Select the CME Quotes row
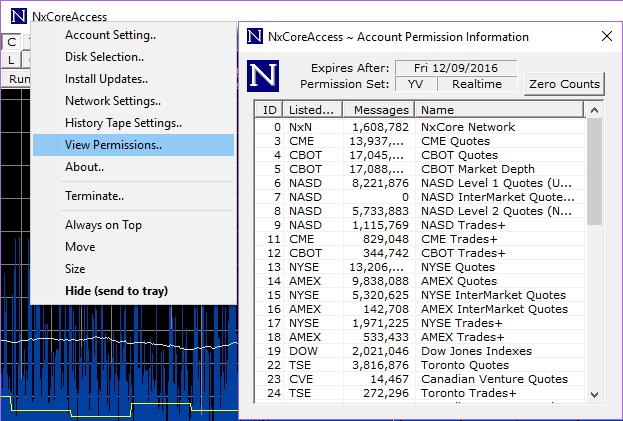Image resolution: width=623 pixels, height=421 pixels. tap(420, 141)
